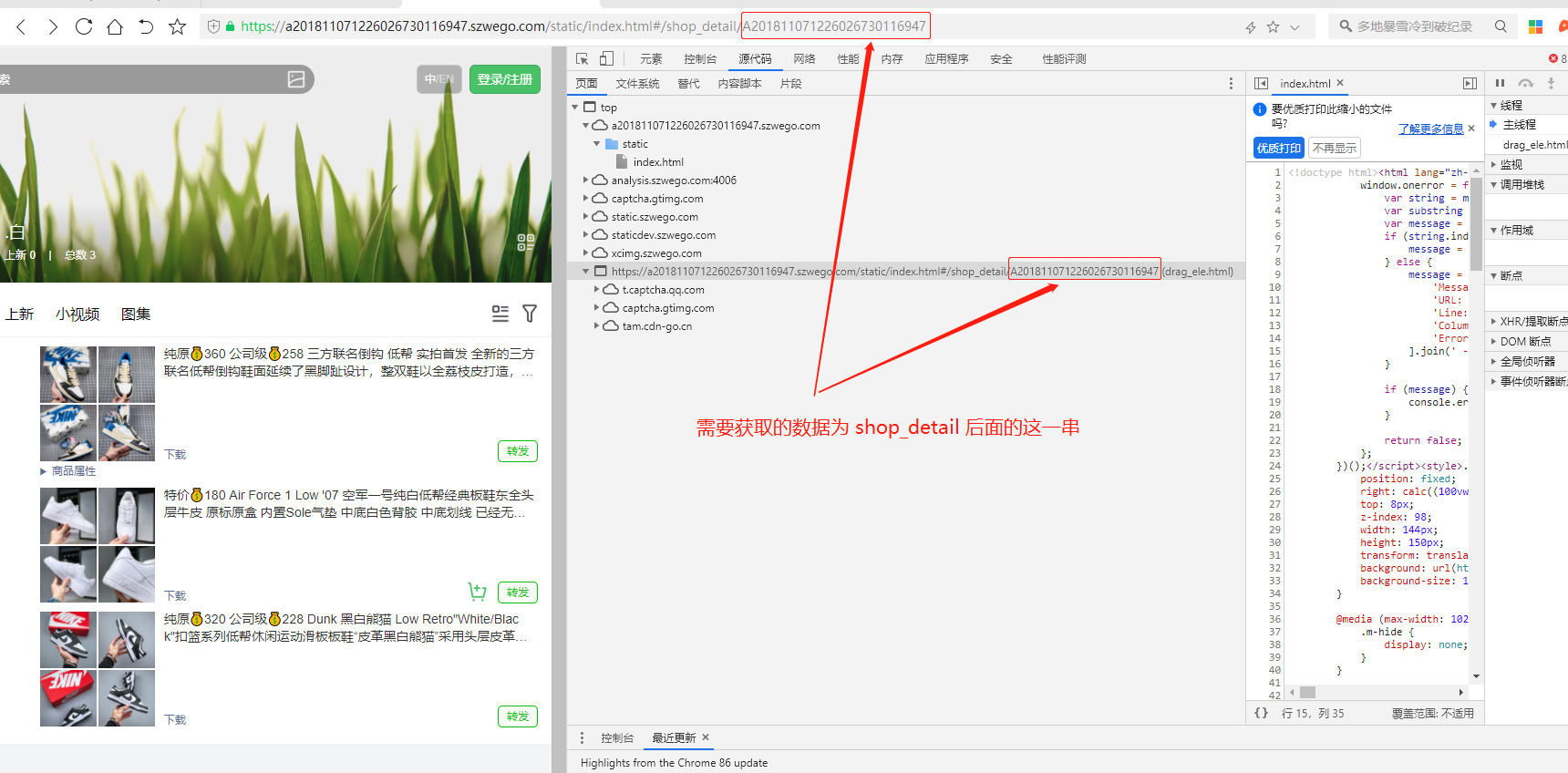Click the {} format code icon
The height and width of the screenshot is (773, 1568).
pyautogui.click(x=1261, y=713)
